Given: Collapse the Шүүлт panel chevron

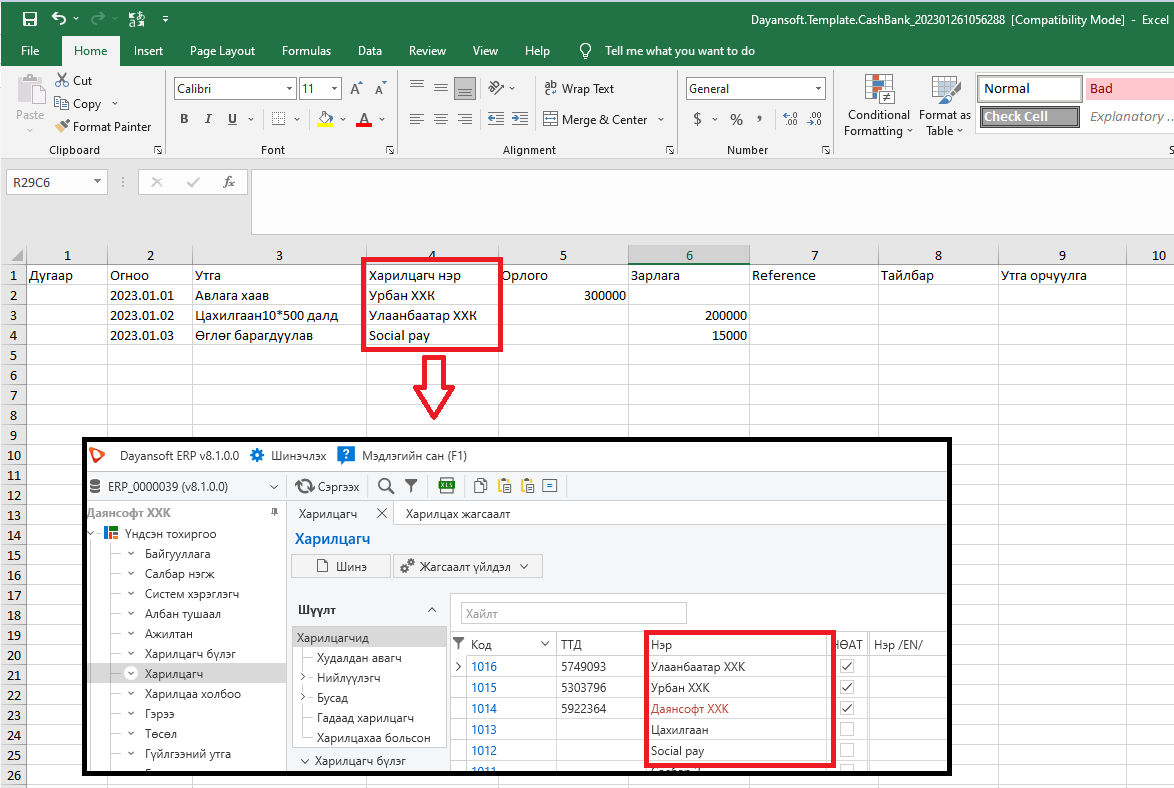Looking at the screenshot, I should (x=432, y=610).
